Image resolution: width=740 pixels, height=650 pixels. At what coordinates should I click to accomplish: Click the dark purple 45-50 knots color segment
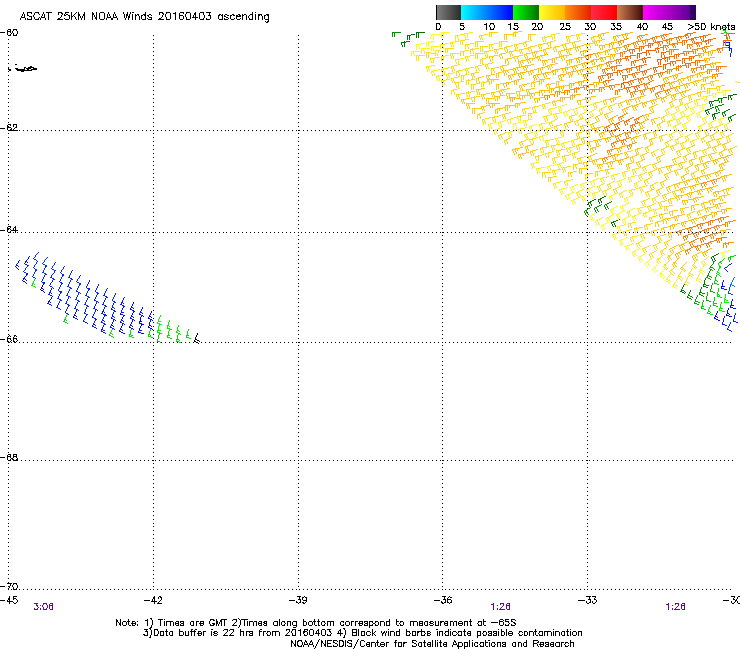(x=682, y=12)
